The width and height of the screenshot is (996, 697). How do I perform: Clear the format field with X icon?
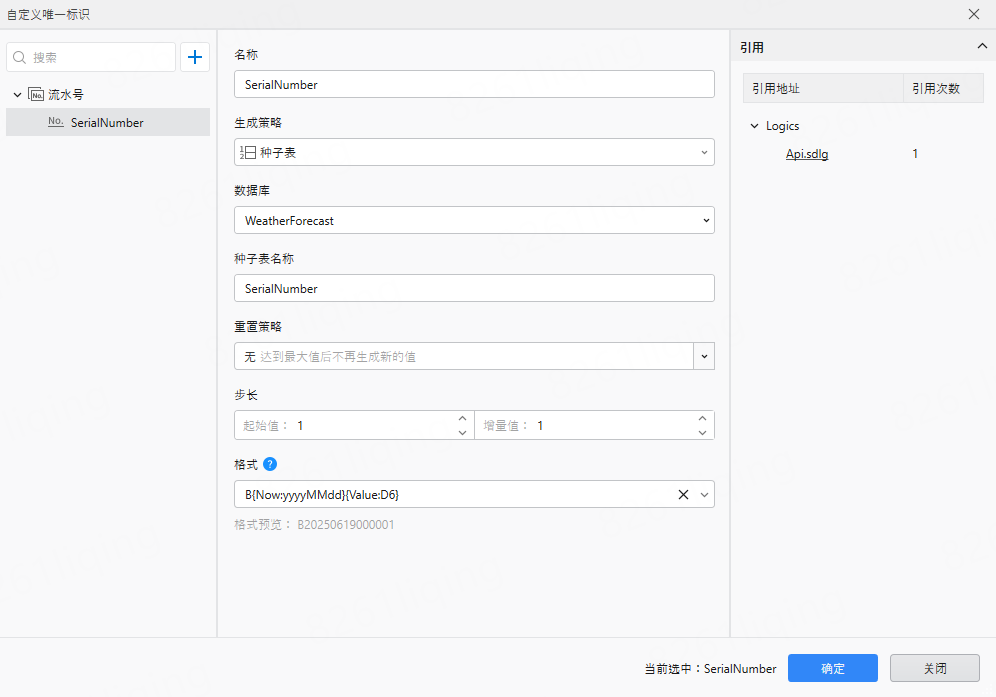[x=684, y=494]
